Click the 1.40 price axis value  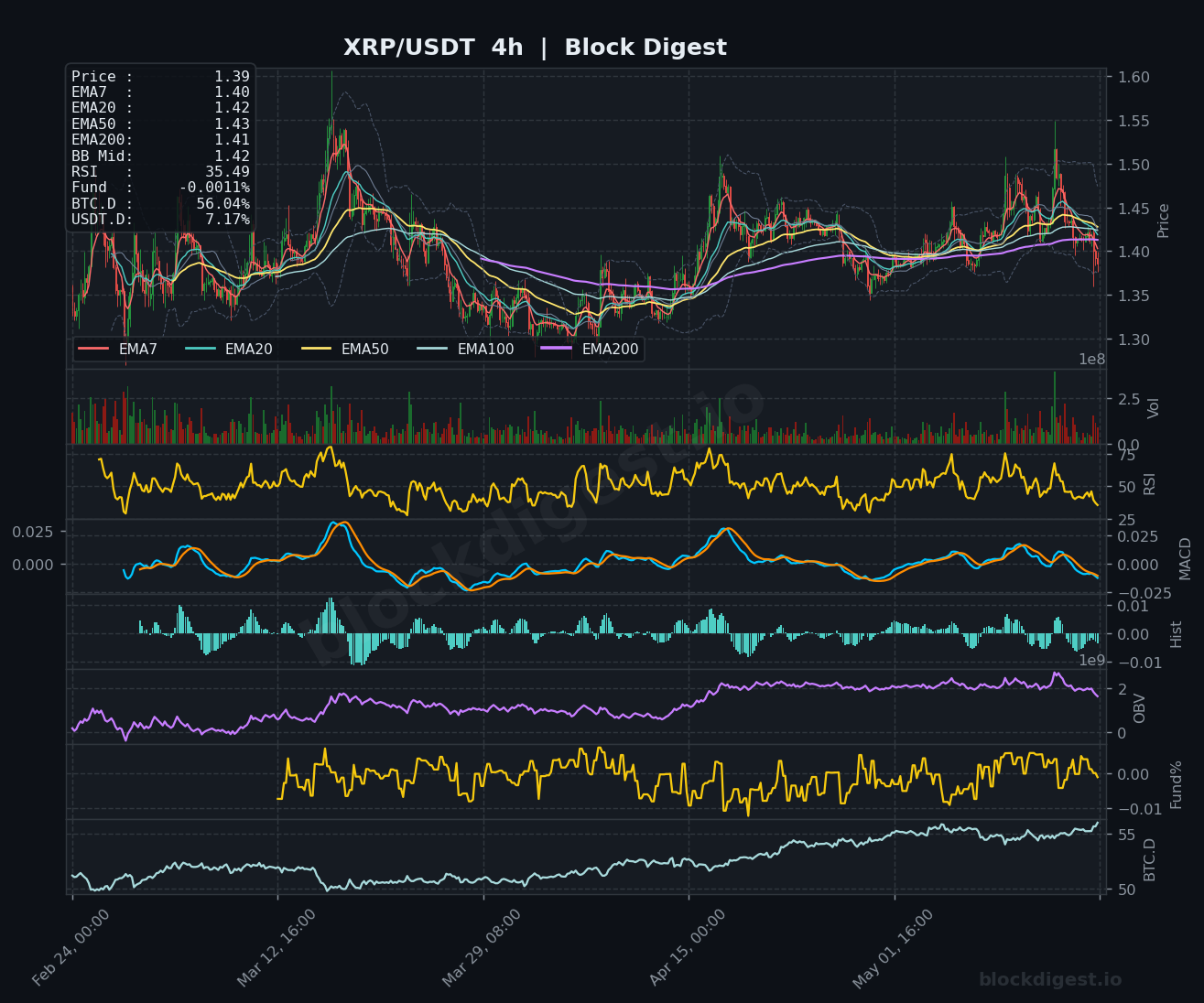[x=1133, y=252]
